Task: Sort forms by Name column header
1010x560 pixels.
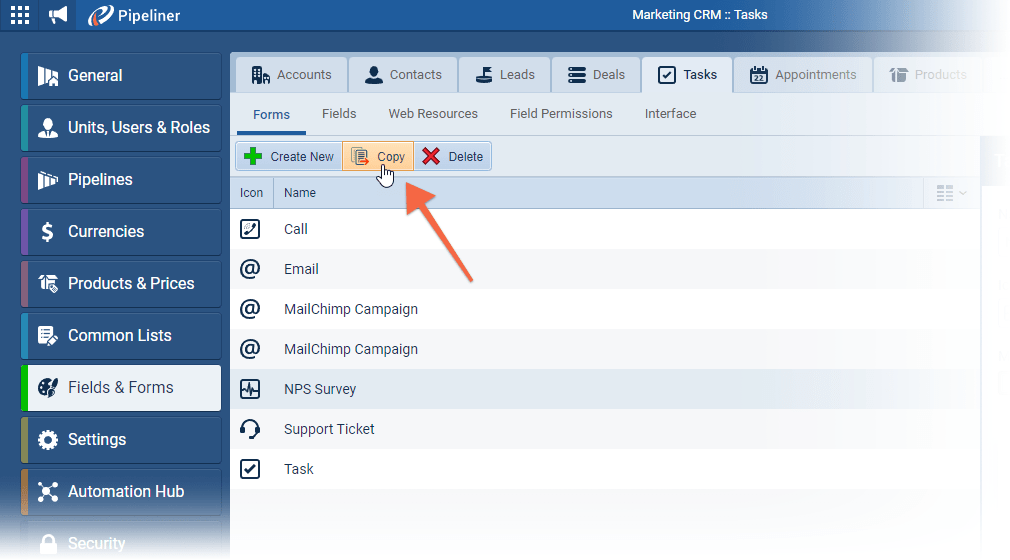Action: 300,193
